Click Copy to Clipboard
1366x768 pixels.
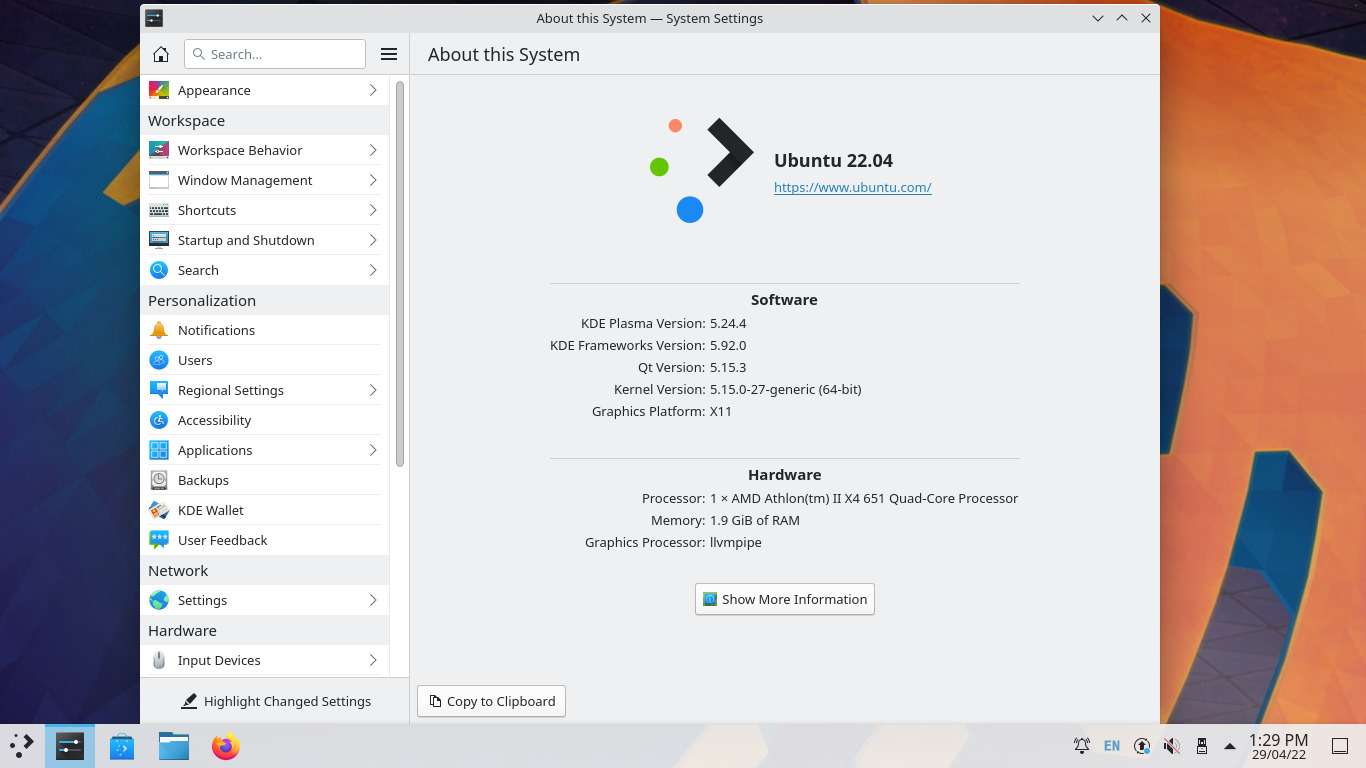coord(491,701)
